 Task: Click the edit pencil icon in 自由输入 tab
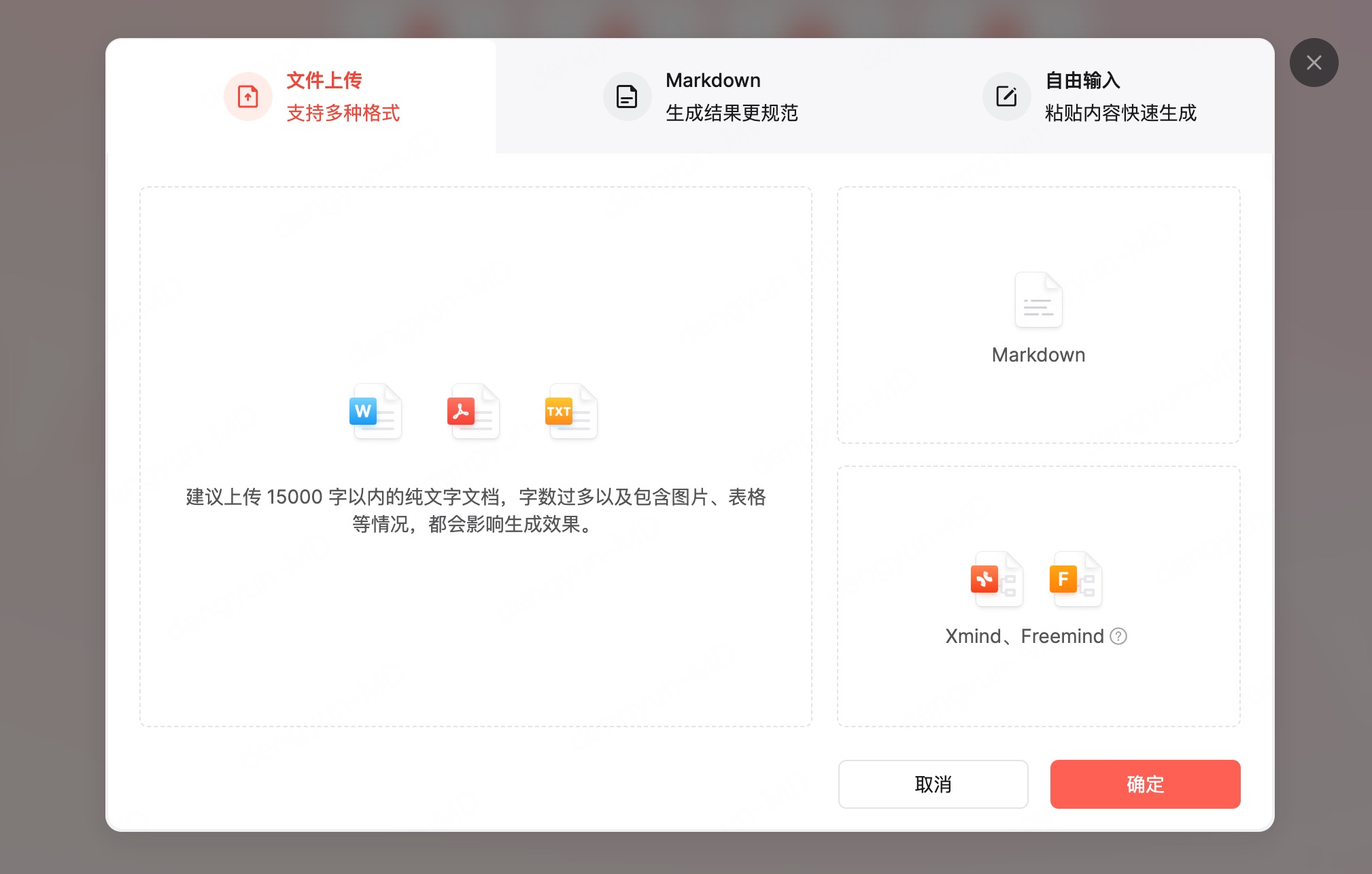(1006, 97)
